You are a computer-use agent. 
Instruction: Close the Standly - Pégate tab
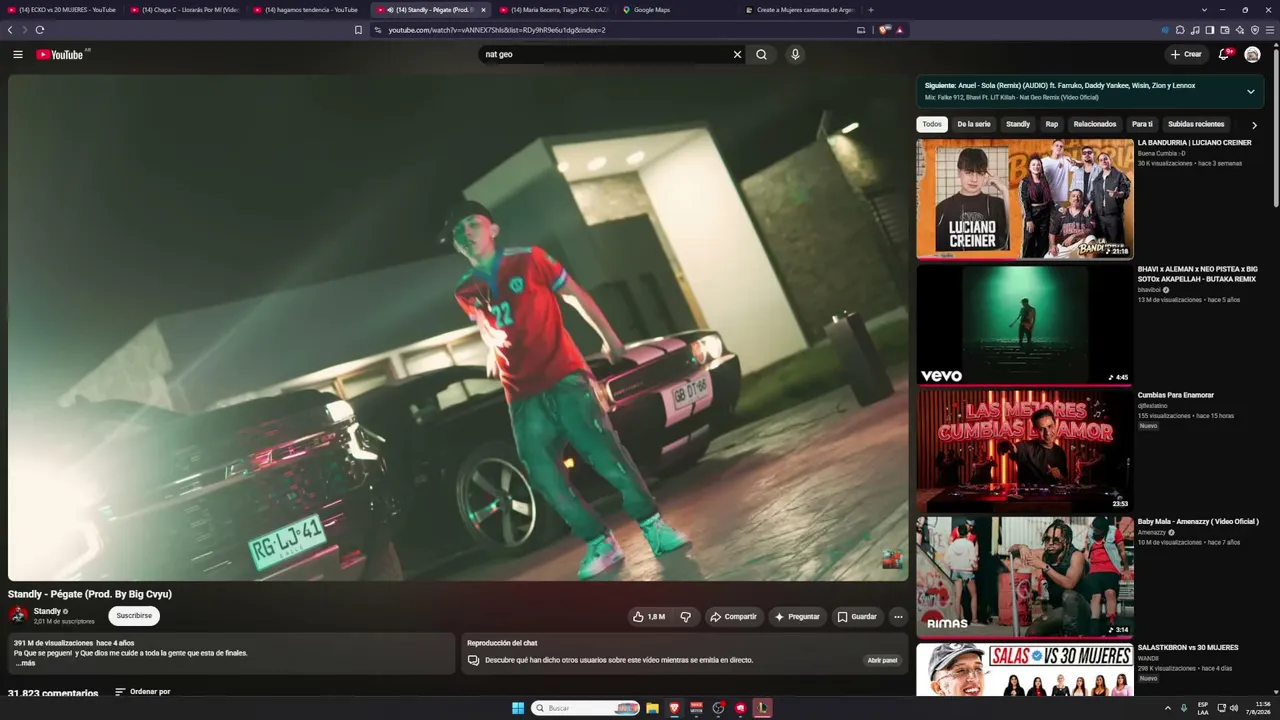483,10
